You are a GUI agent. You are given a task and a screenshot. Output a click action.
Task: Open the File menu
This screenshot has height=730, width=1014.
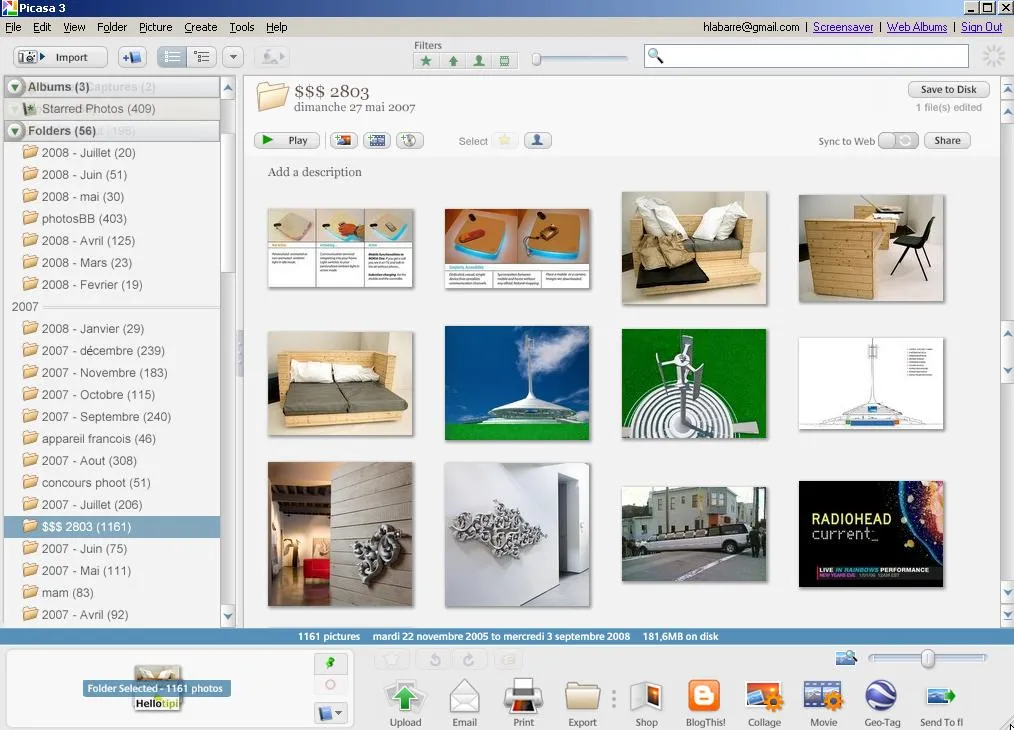click(13, 27)
